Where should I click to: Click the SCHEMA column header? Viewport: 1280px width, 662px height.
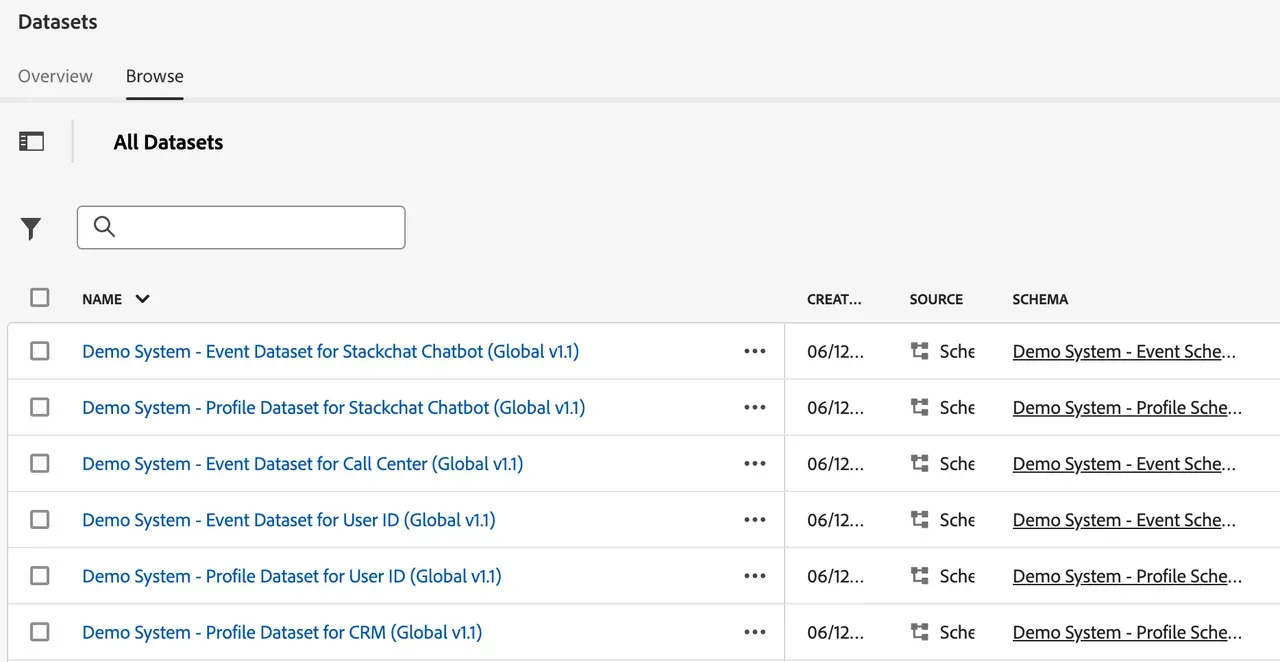pos(1040,299)
